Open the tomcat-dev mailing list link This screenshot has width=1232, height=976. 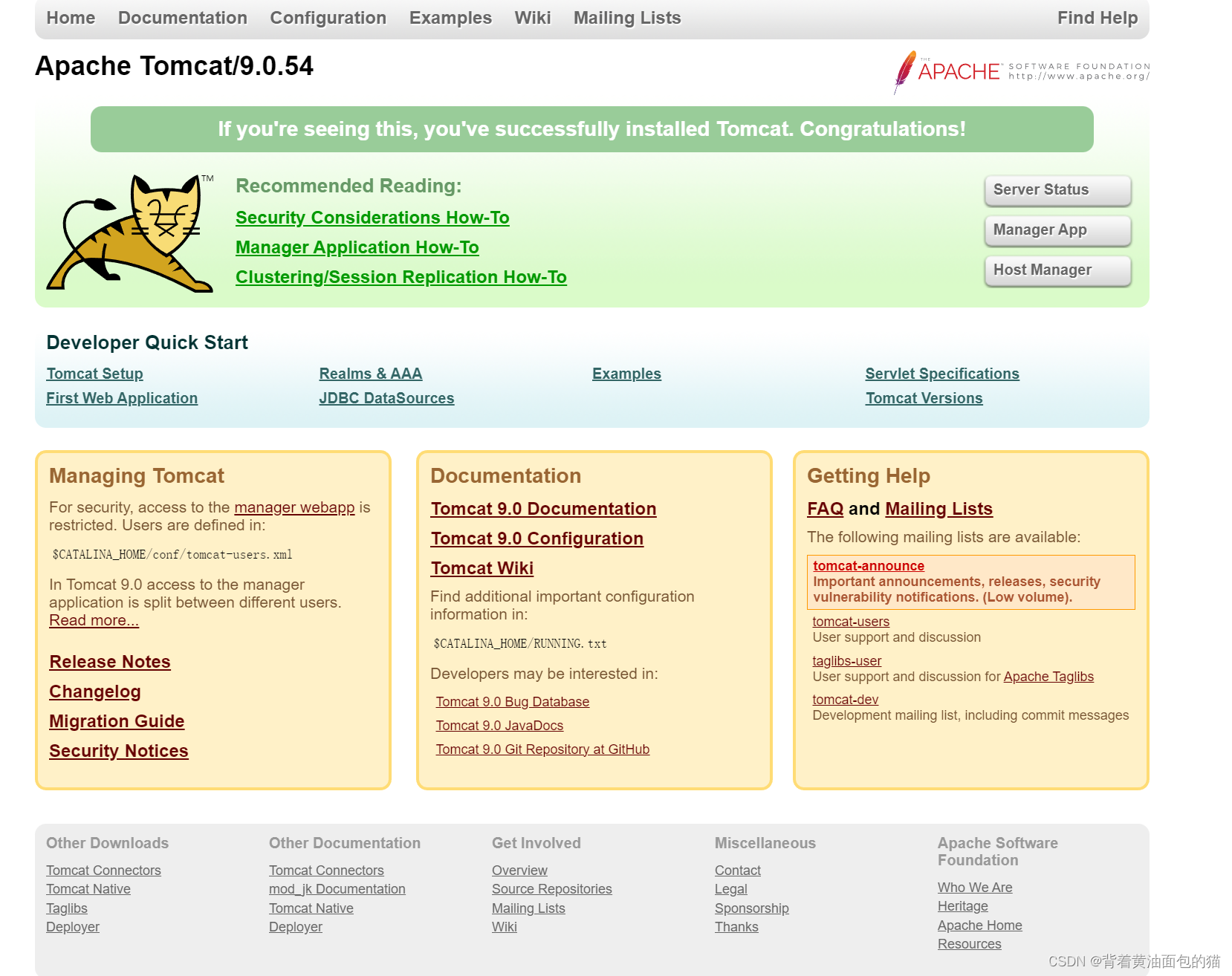pos(846,700)
